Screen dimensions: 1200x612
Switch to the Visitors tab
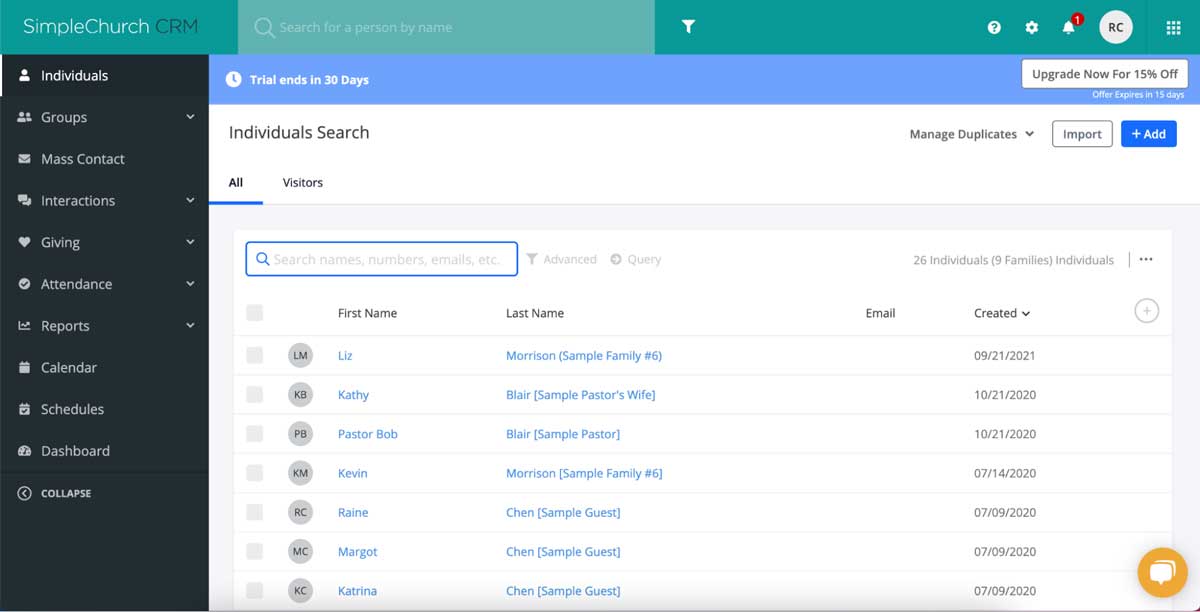tap(302, 182)
